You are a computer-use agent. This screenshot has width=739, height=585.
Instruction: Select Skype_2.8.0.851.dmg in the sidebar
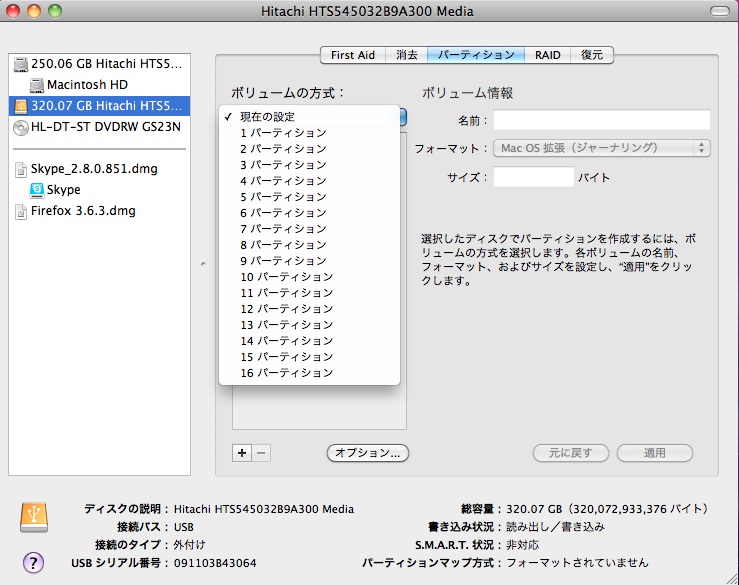[x=99, y=169]
